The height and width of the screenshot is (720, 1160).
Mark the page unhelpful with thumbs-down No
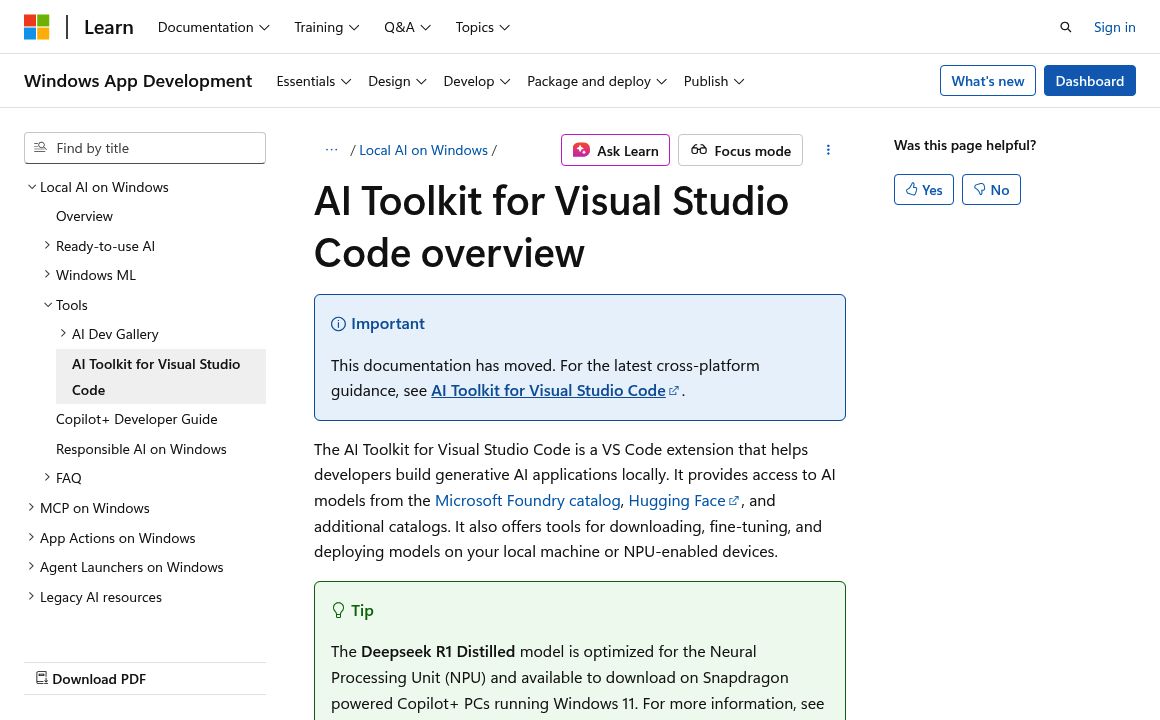(x=991, y=189)
